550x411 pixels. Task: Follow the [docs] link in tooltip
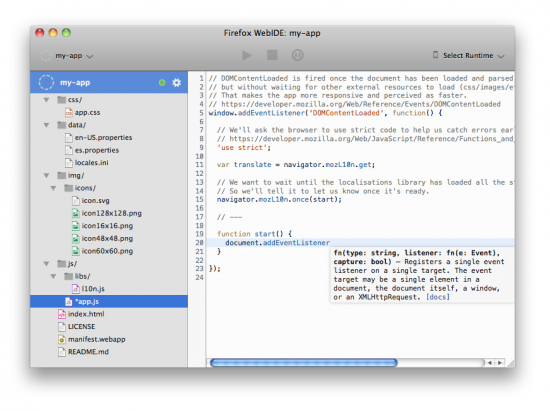(x=438, y=297)
